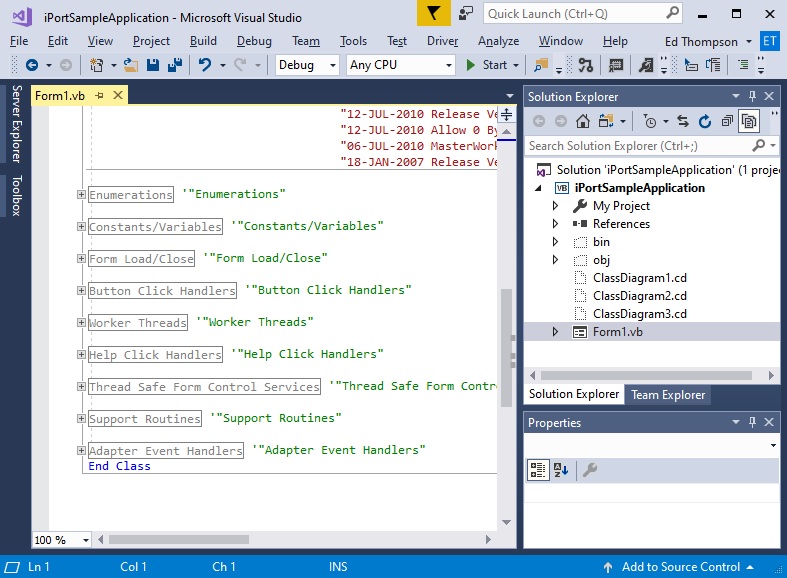Switch to the Team Explorer tab
The image size is (787, 578).
pos(668,395)
